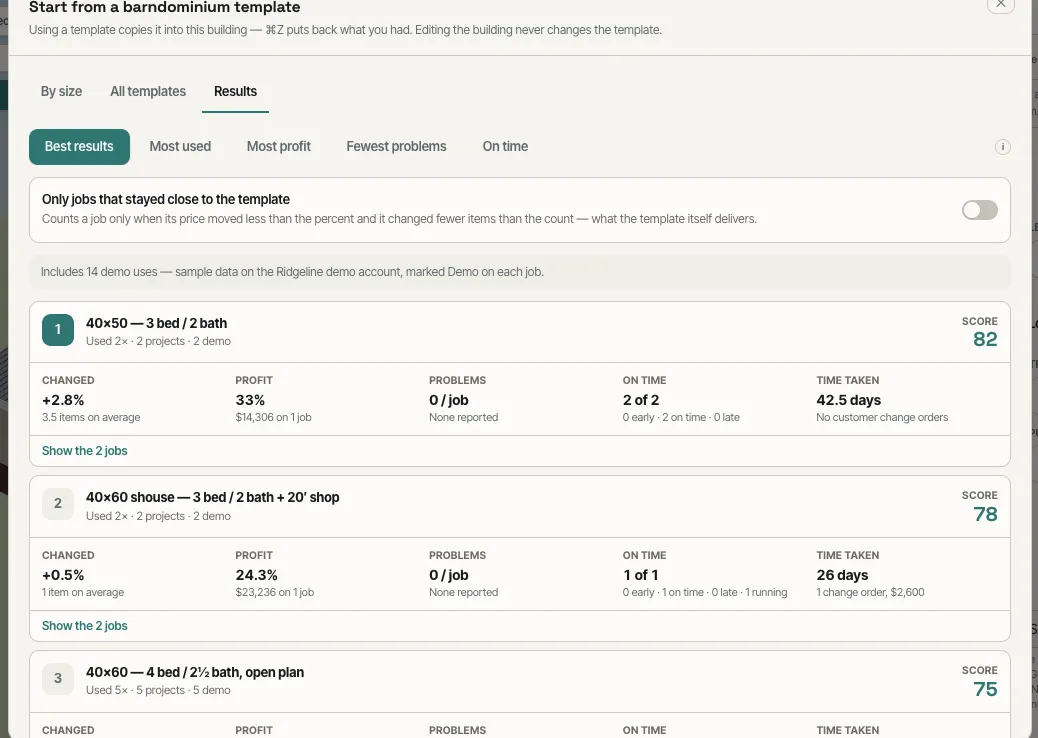Click the score 82 value
The height and width of the screenshot is (738, 1038).
pyautogui.click(x=985, y=340)
